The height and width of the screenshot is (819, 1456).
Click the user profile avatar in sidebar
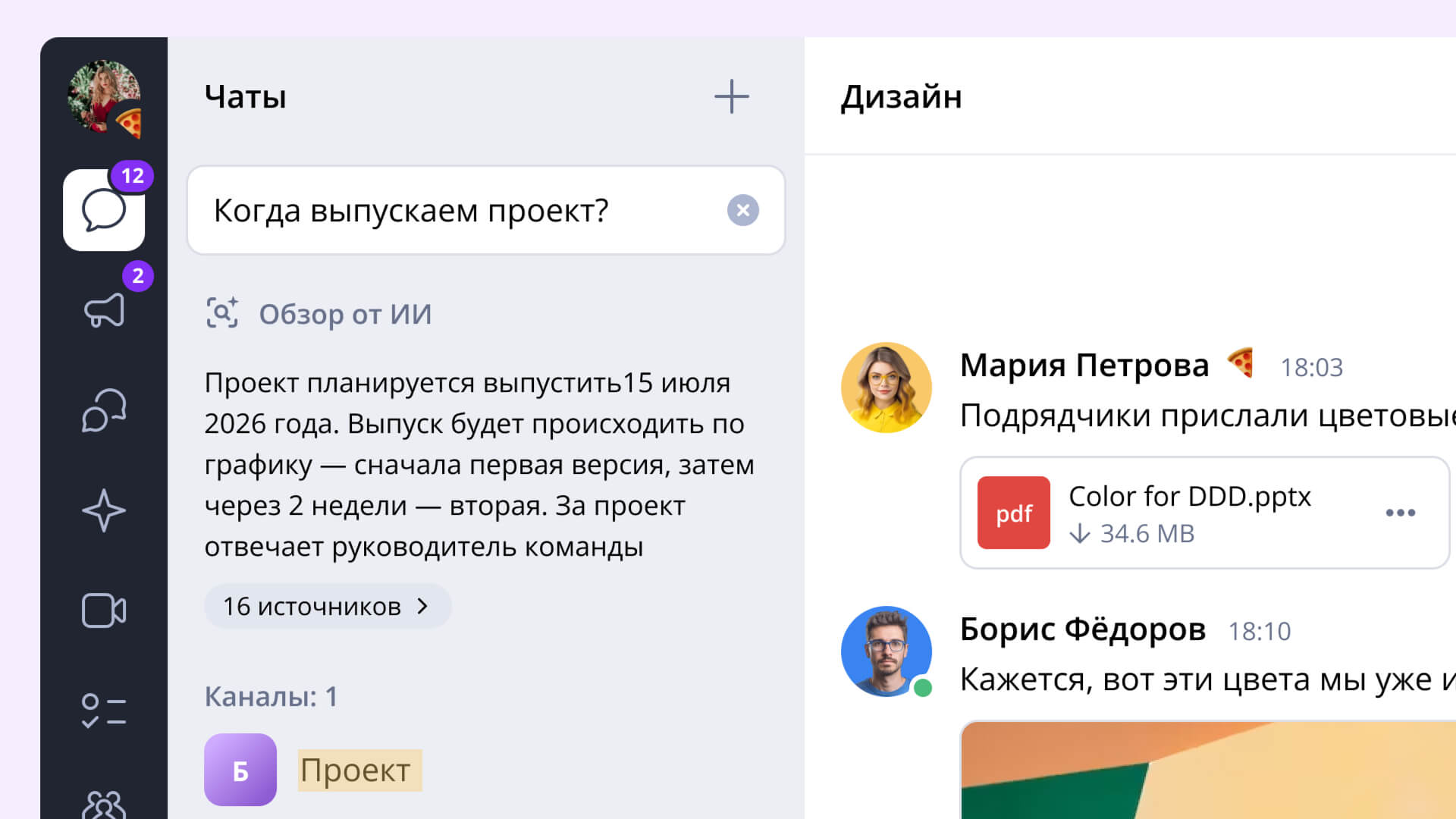[104, 97]
